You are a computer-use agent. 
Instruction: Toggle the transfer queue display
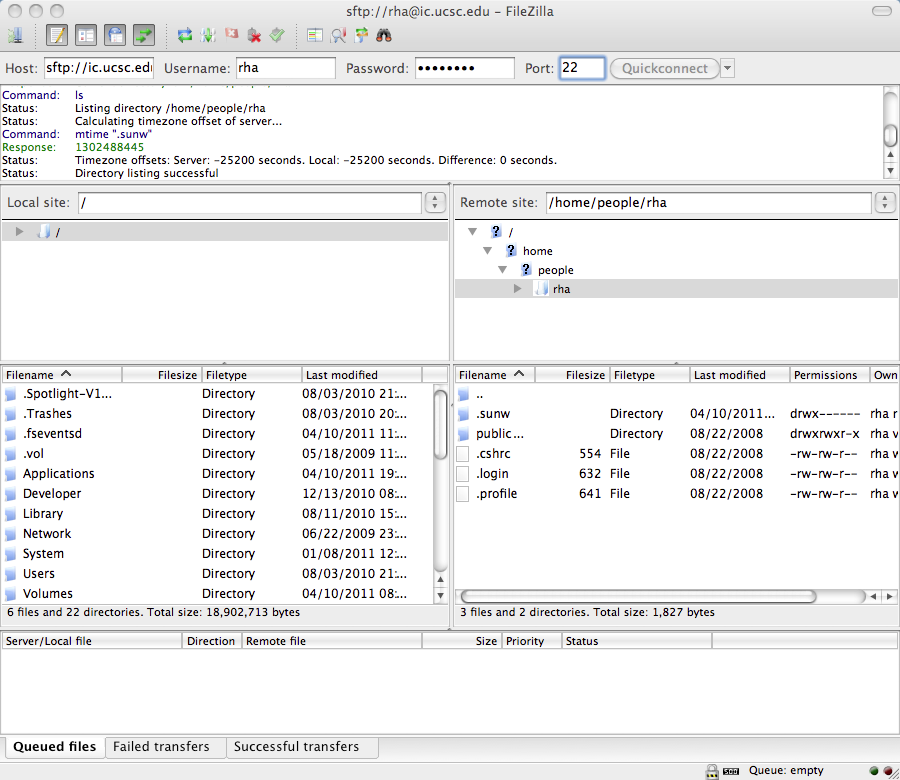point(143,36)
